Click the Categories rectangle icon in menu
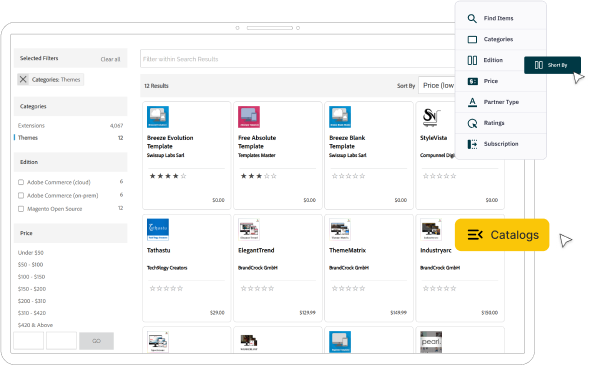Viewport: 600px width, 386px height. click(x=472, y=39)
